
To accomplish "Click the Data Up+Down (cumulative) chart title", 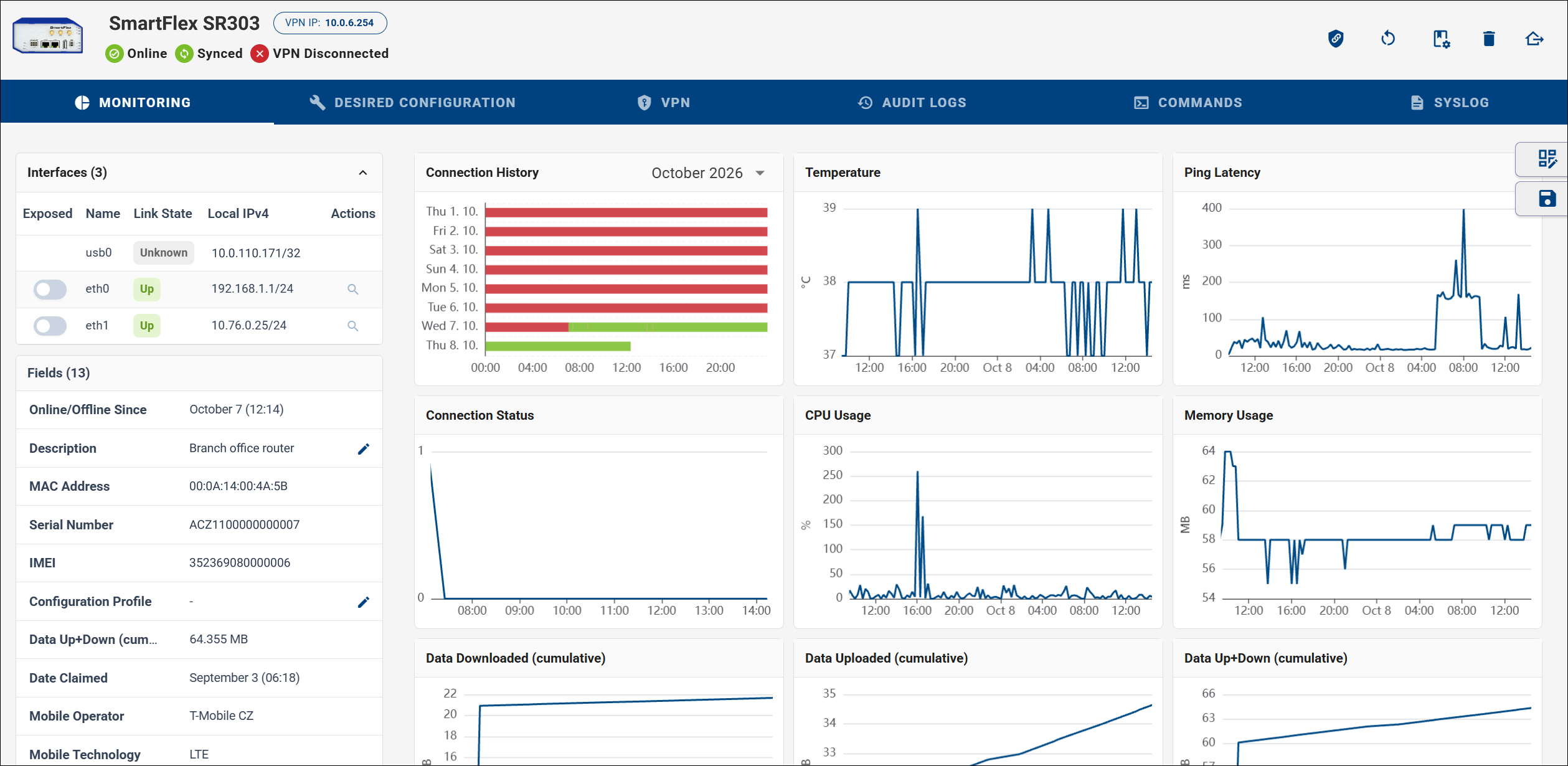I will coord(1266,658).
